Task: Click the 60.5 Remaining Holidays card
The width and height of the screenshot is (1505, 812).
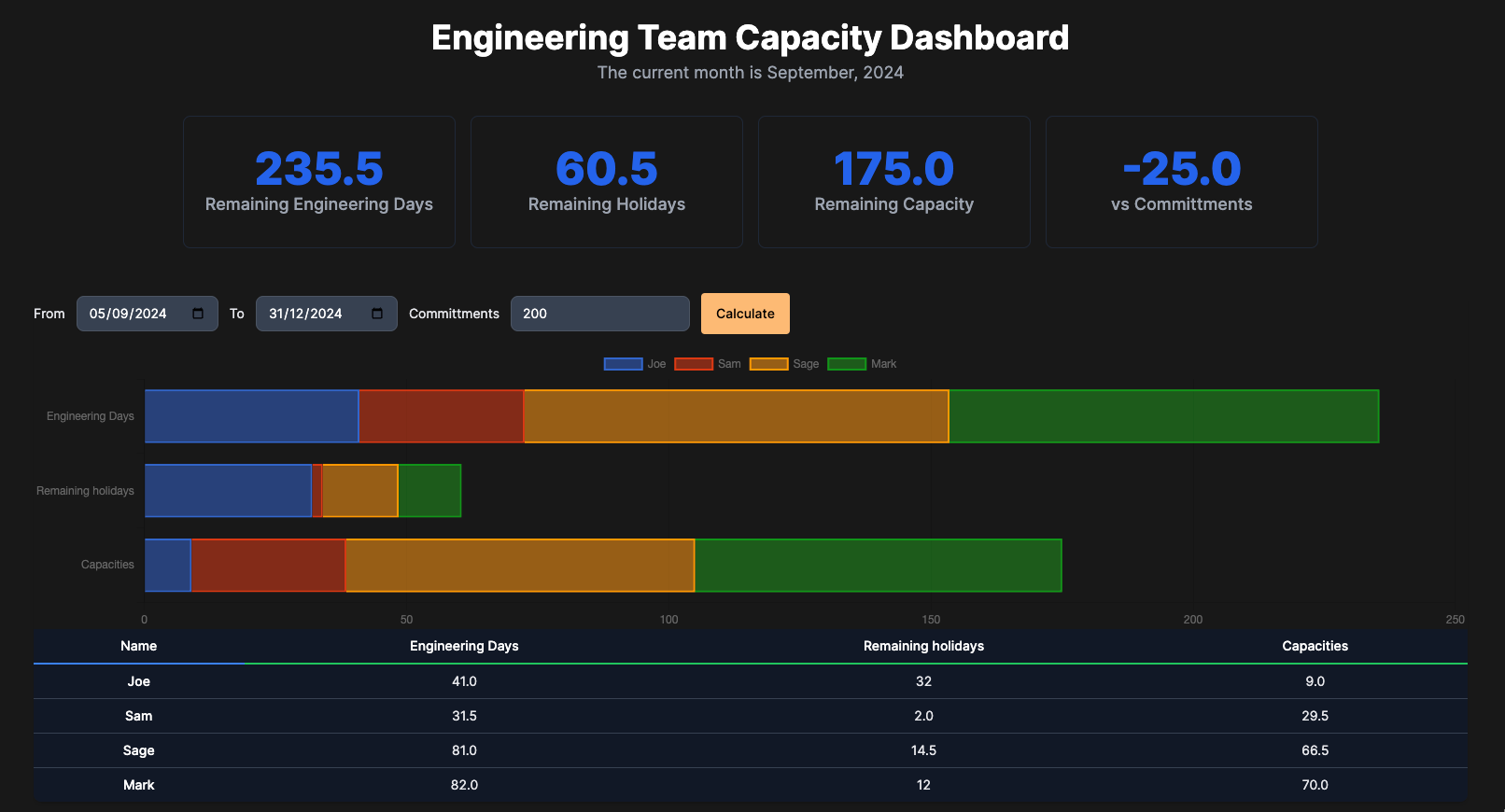Action: [607, 182]
